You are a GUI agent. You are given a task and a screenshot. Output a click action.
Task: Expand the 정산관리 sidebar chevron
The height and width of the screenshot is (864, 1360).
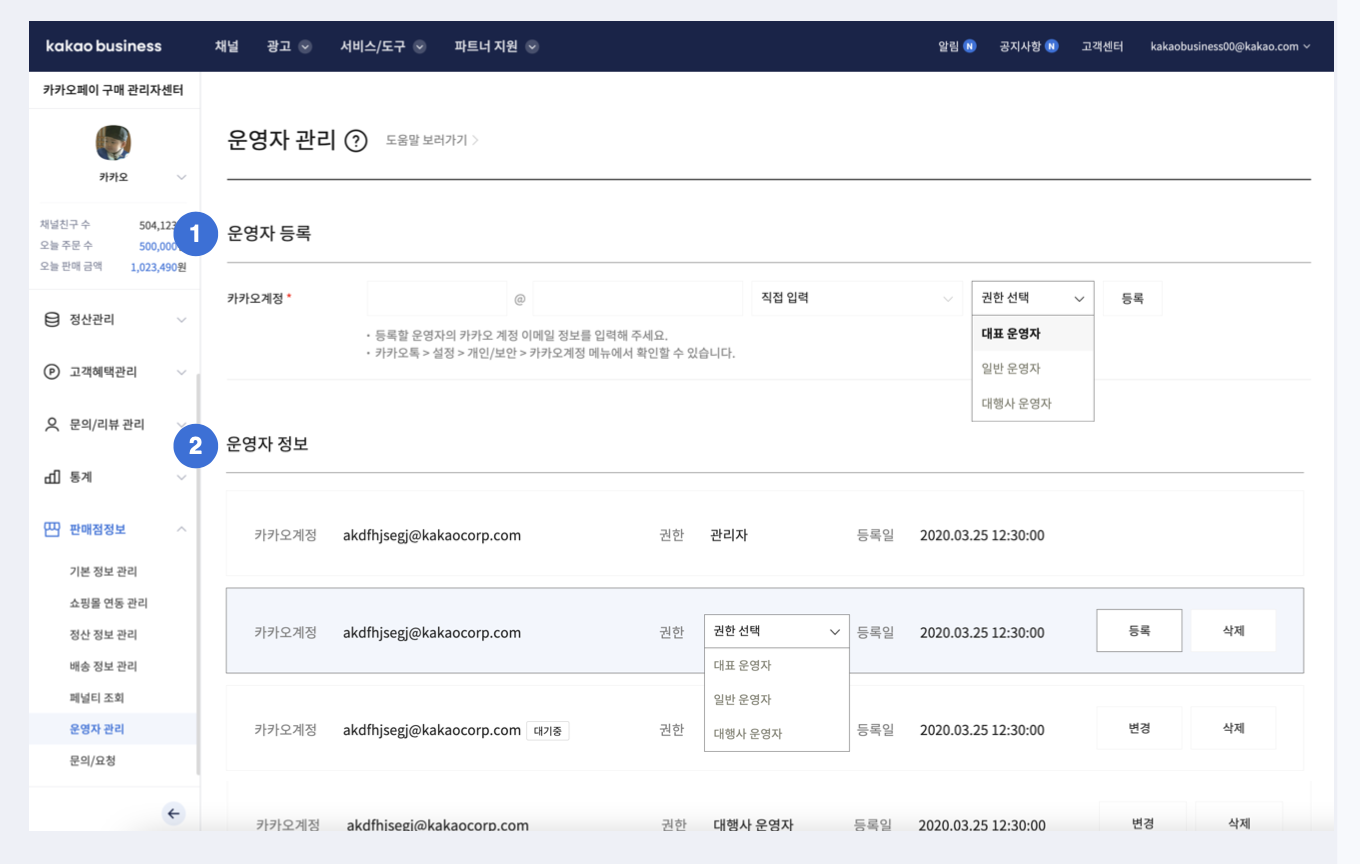click(181, 320)
